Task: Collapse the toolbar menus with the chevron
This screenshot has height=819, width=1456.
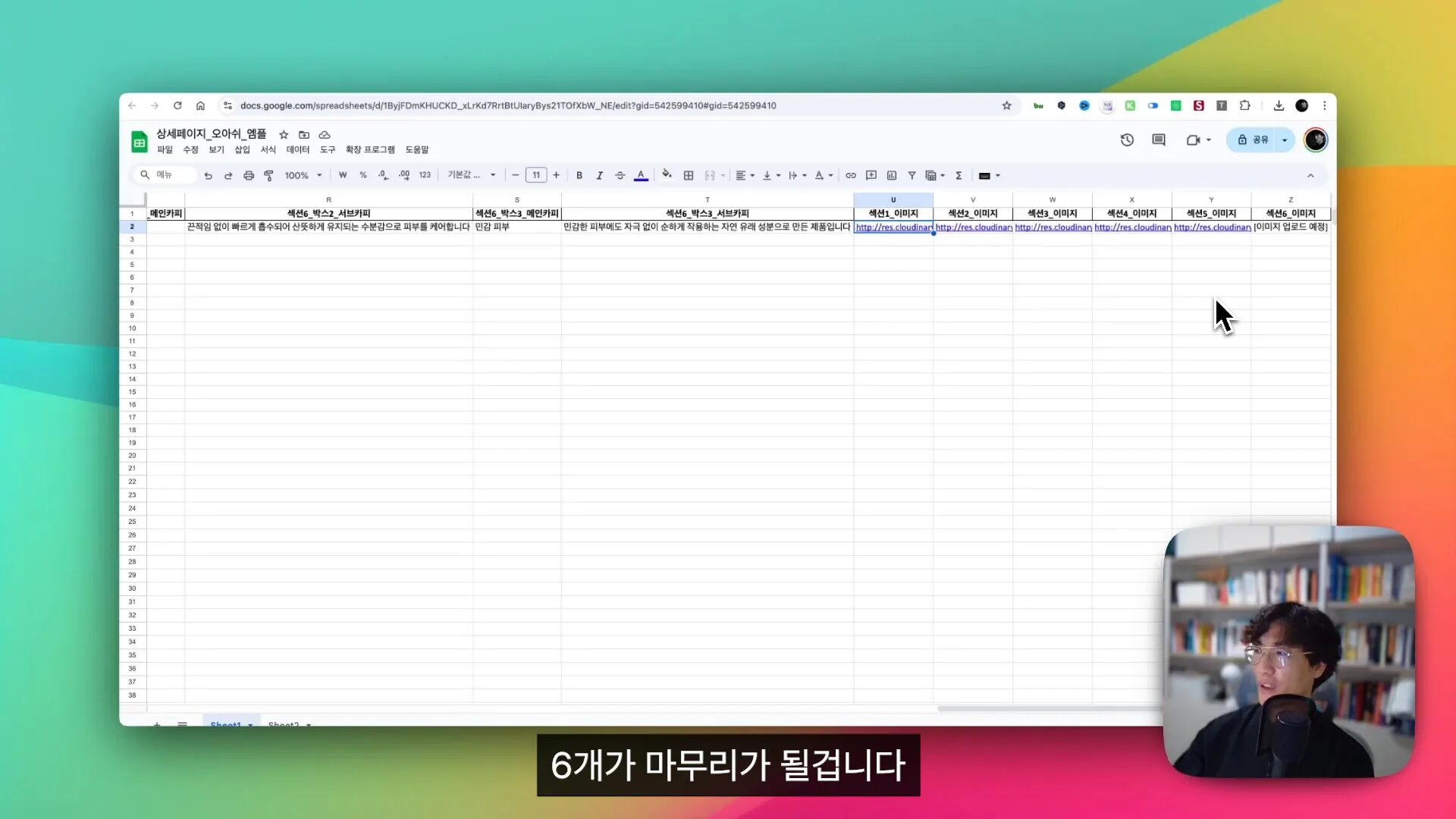Action: pos(1310,175)
